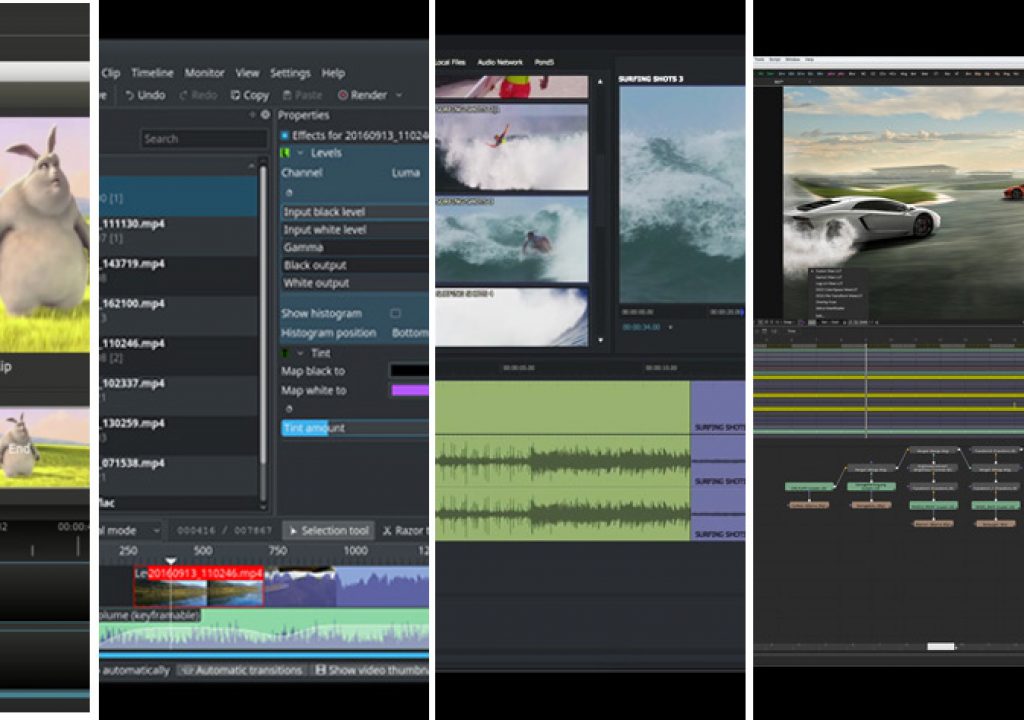Viewport: 1024px width, 720px height.
Task: Adjust the Tint amount slider
Action: point(355,428)
